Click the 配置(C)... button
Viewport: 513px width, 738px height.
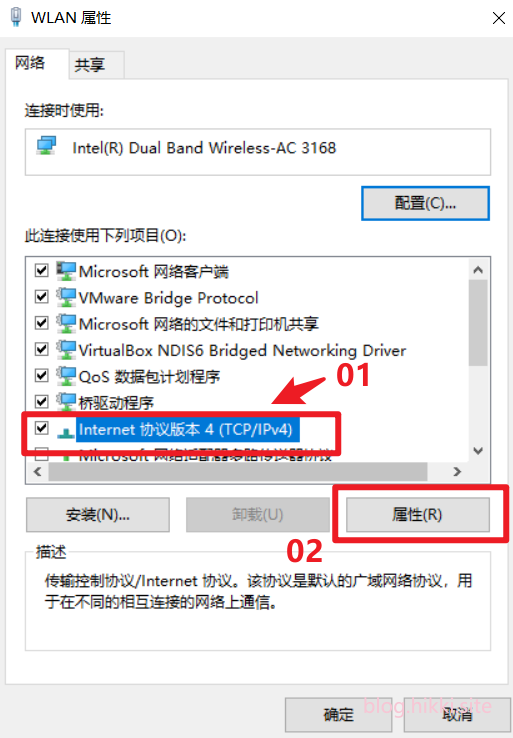425,203
